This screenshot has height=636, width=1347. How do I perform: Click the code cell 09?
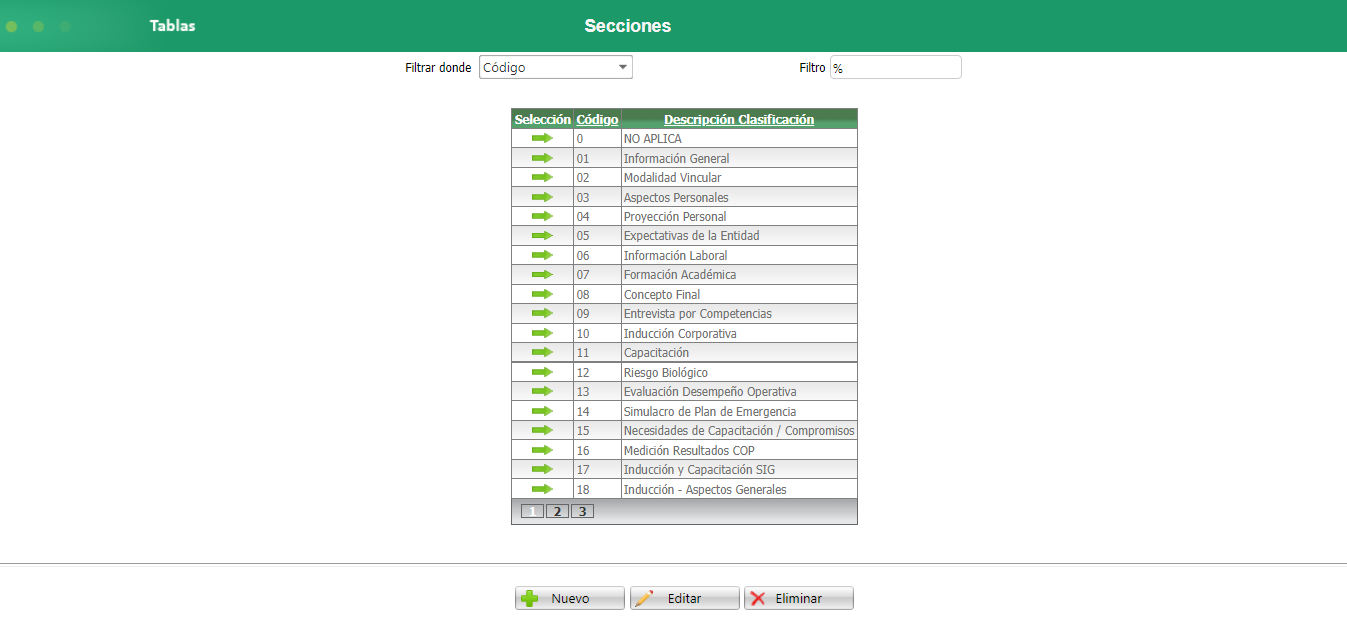tap(597, 313)
